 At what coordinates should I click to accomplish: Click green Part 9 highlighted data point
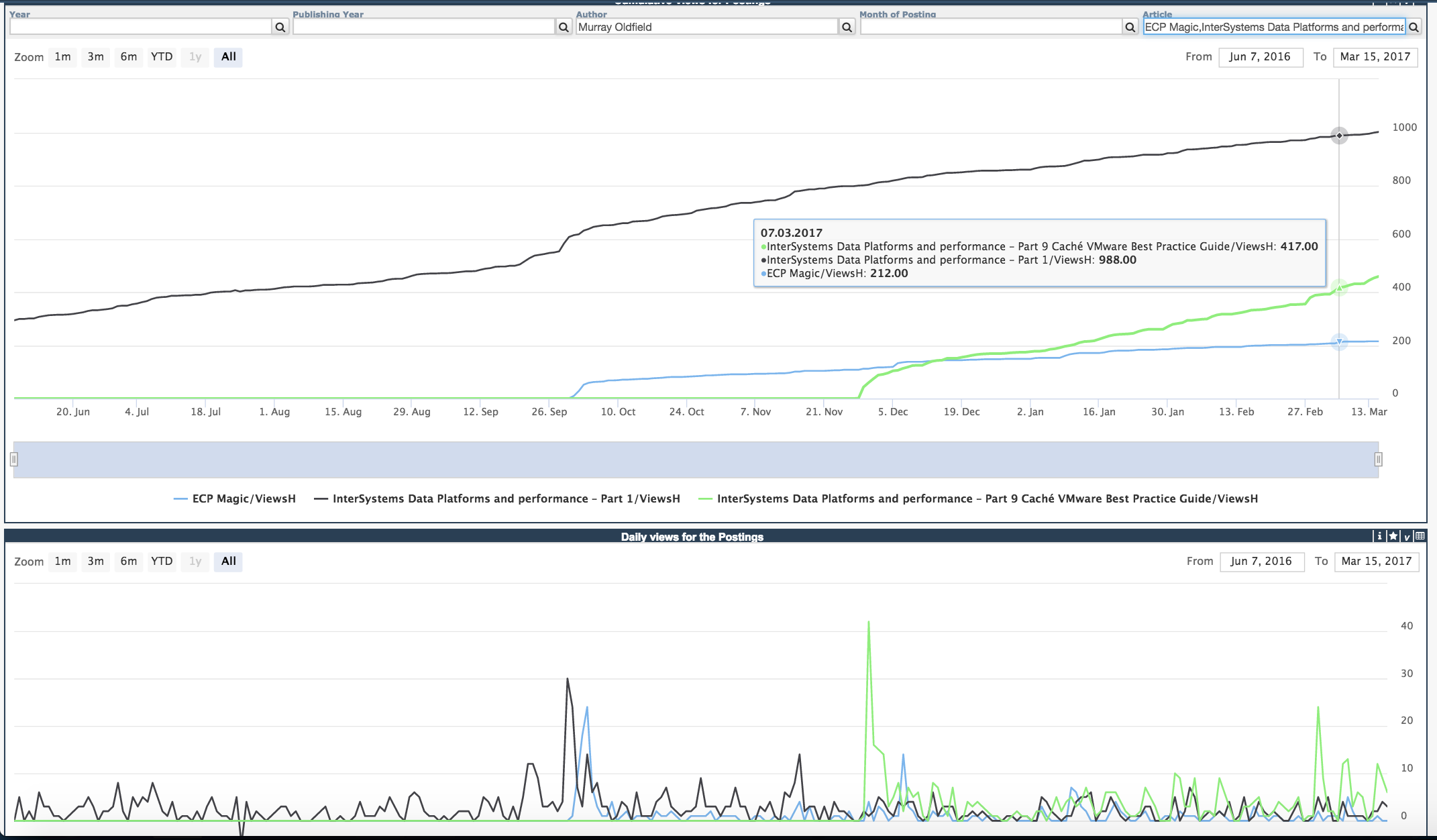coord(1339,288)
